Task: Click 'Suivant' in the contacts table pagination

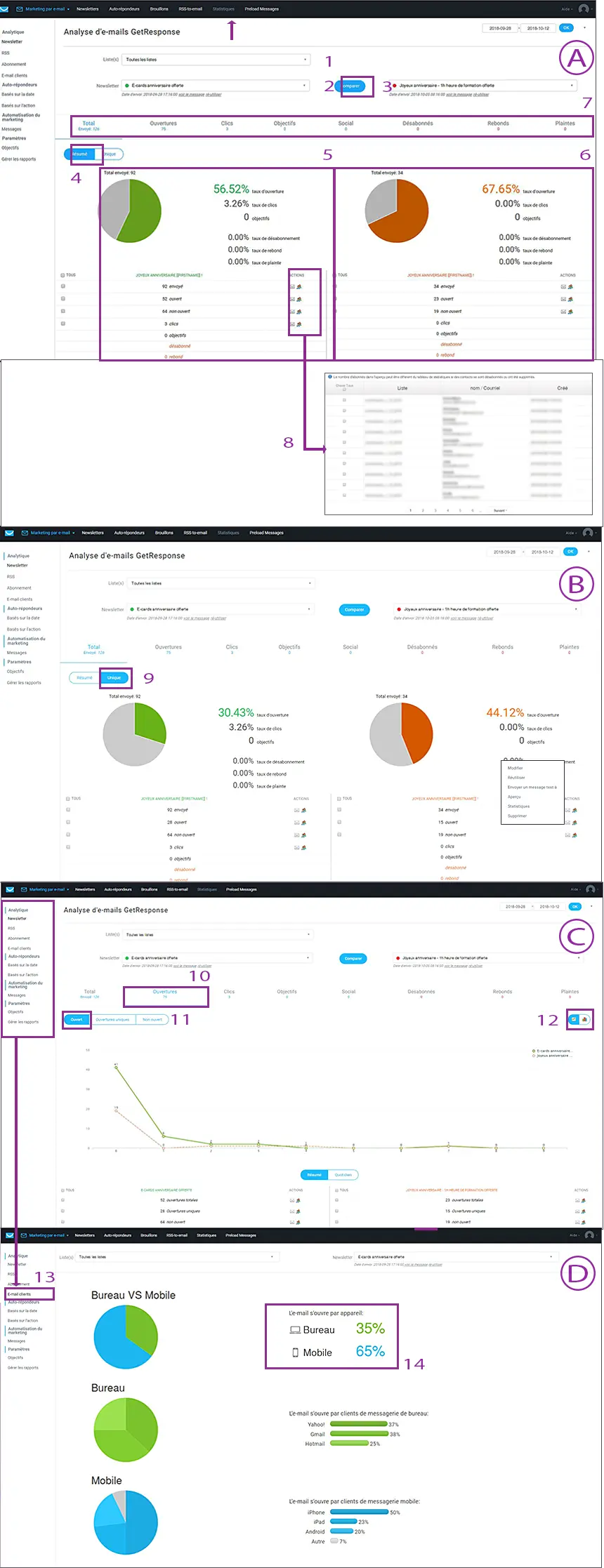Action: (499, 510)
